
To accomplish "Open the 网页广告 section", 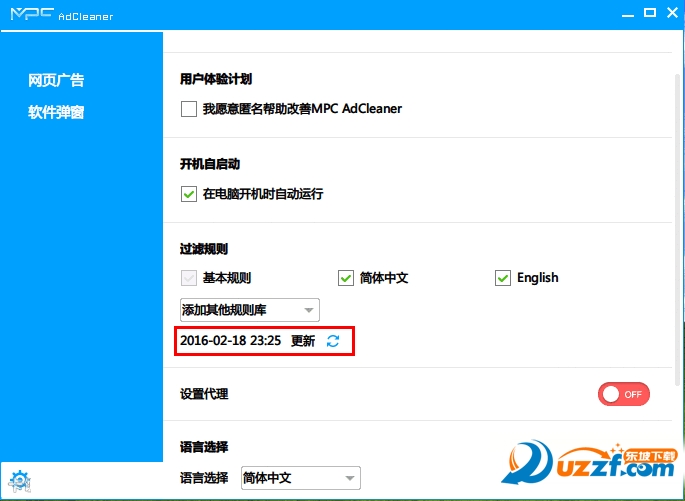I will [x=56, y=80].
